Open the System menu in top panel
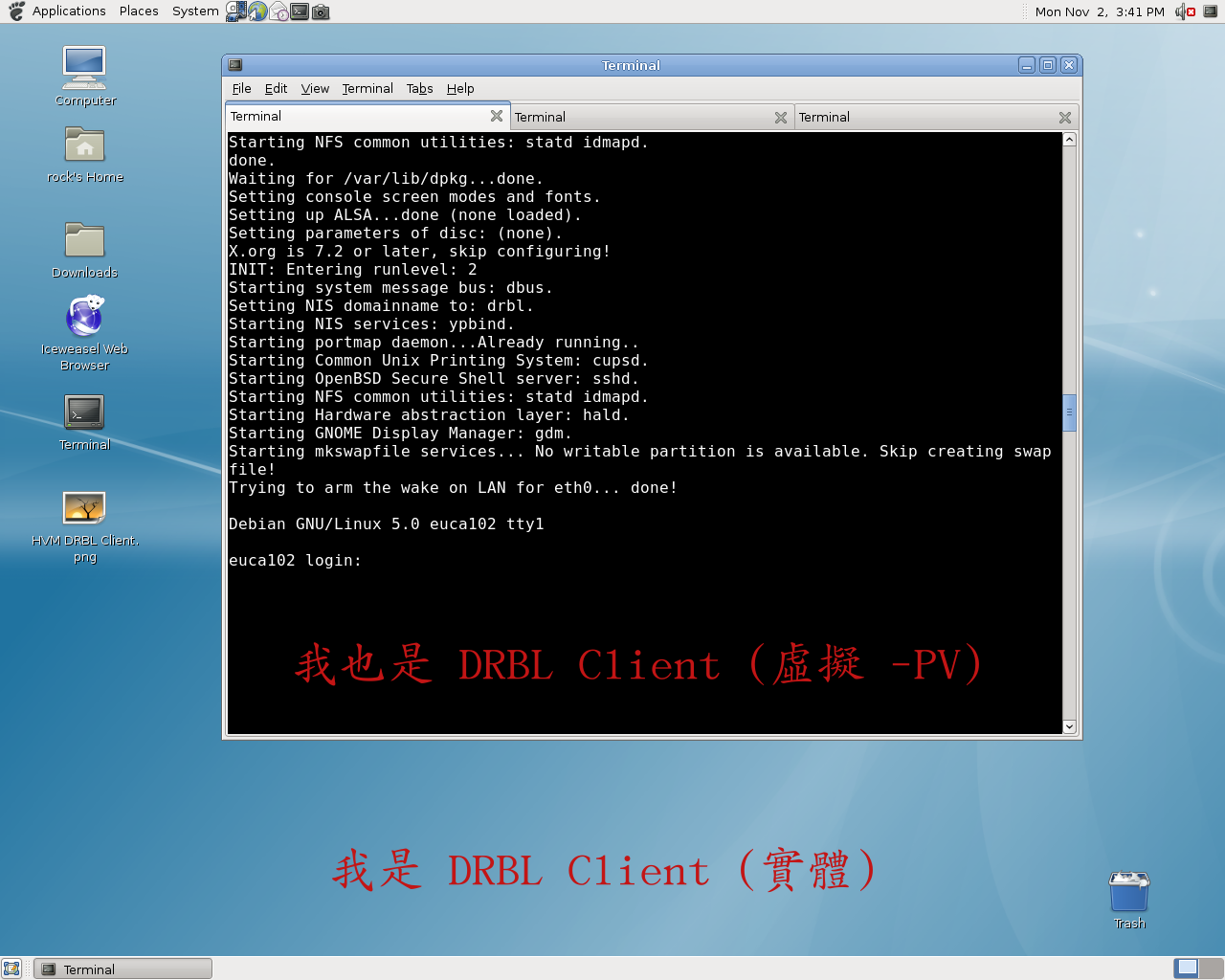This screenshot has width=1225, height=980. [x=195, y=11]
